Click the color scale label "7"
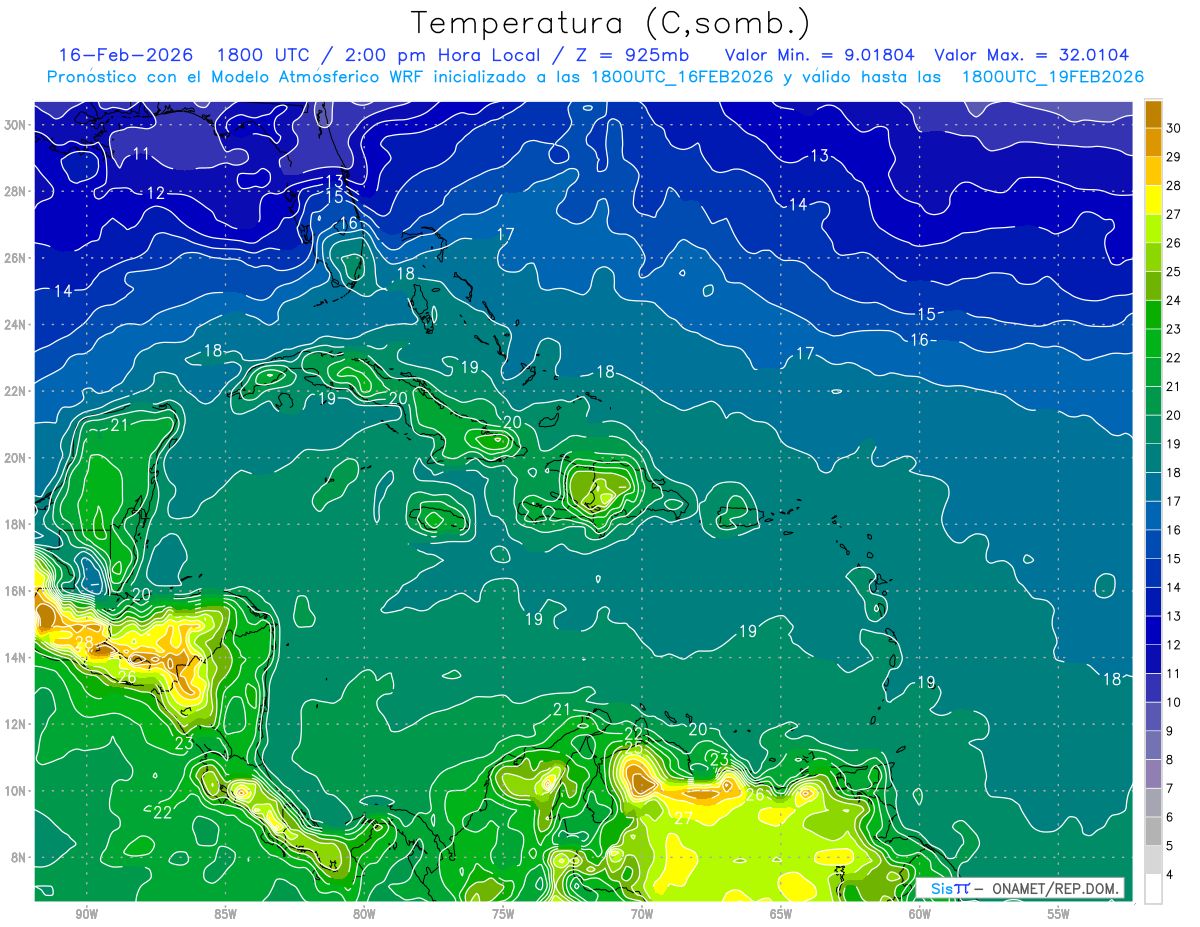 1171,788
